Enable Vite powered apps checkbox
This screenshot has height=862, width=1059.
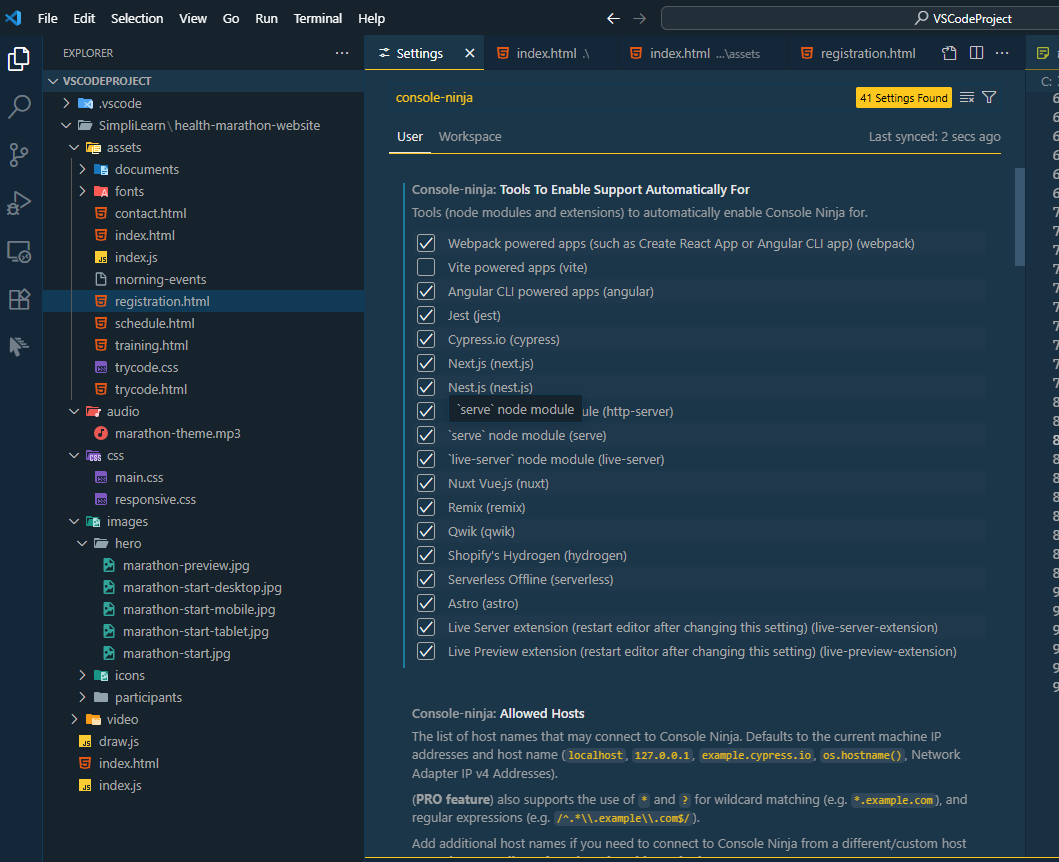[x=425, y=268]
